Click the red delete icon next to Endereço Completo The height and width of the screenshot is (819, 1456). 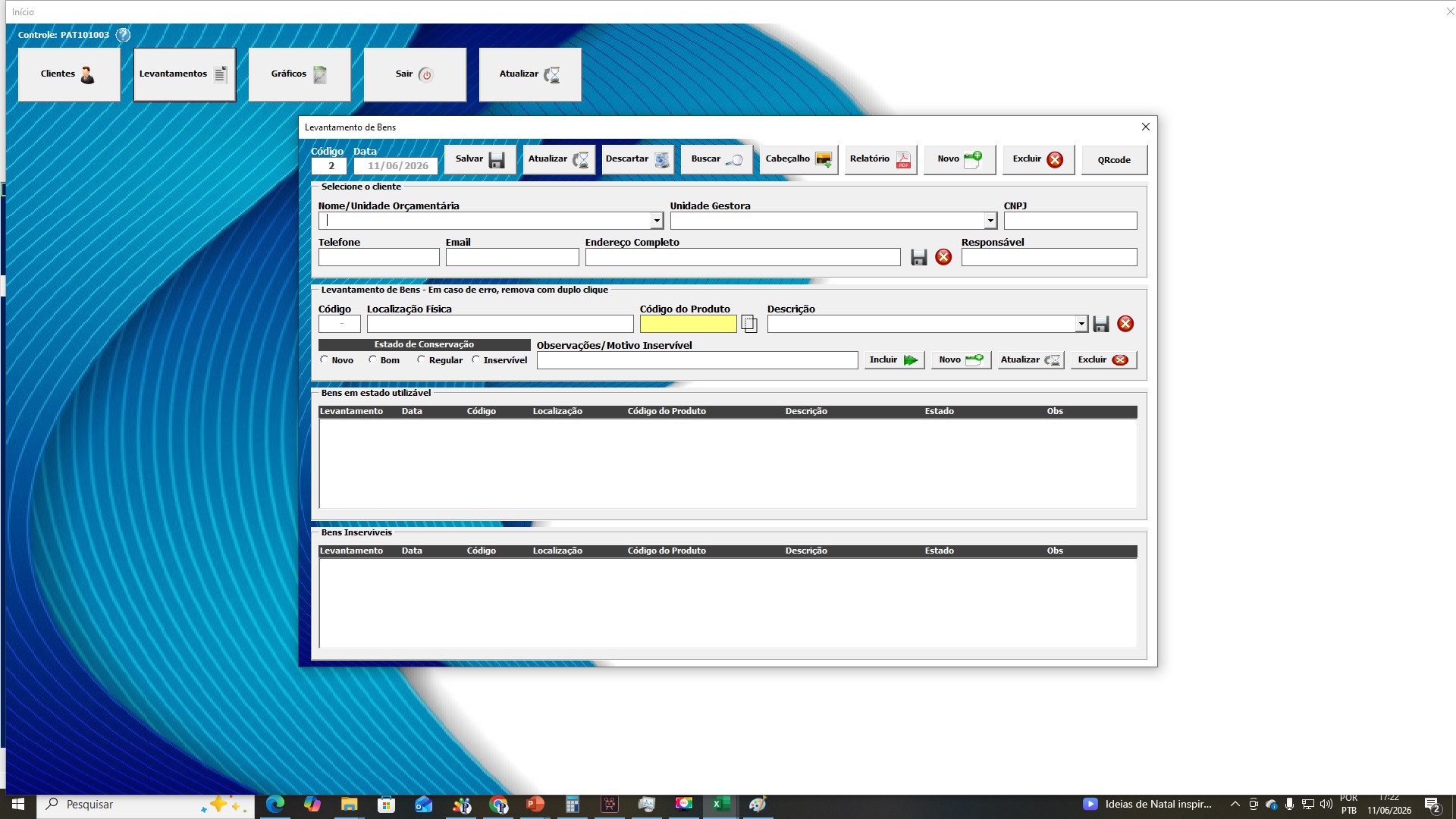click(943, 257)
